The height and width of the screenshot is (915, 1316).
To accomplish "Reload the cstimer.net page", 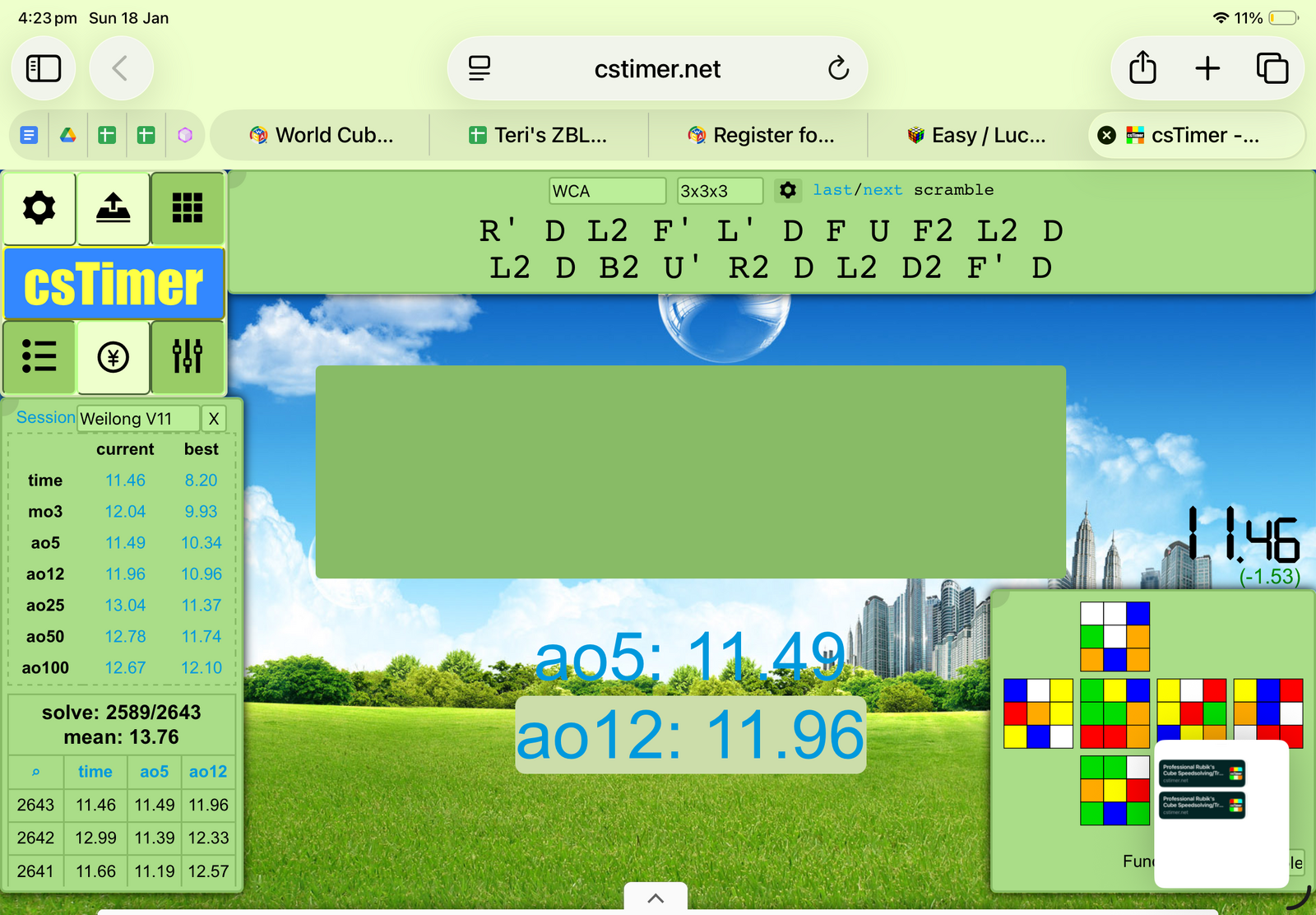I will pos(838,68).
